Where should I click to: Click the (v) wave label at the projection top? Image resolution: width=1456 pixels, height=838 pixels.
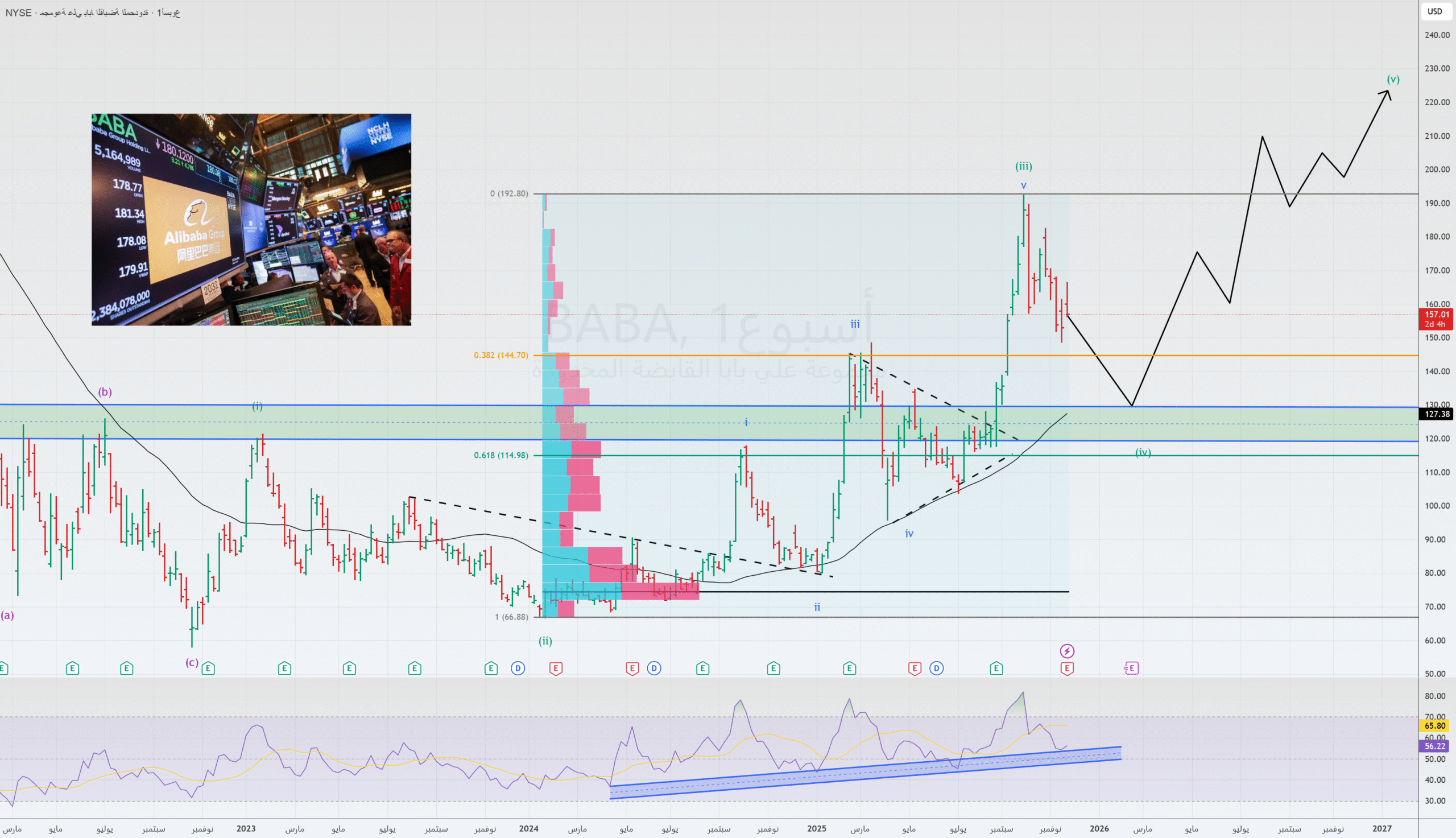tap(1393, 80)
